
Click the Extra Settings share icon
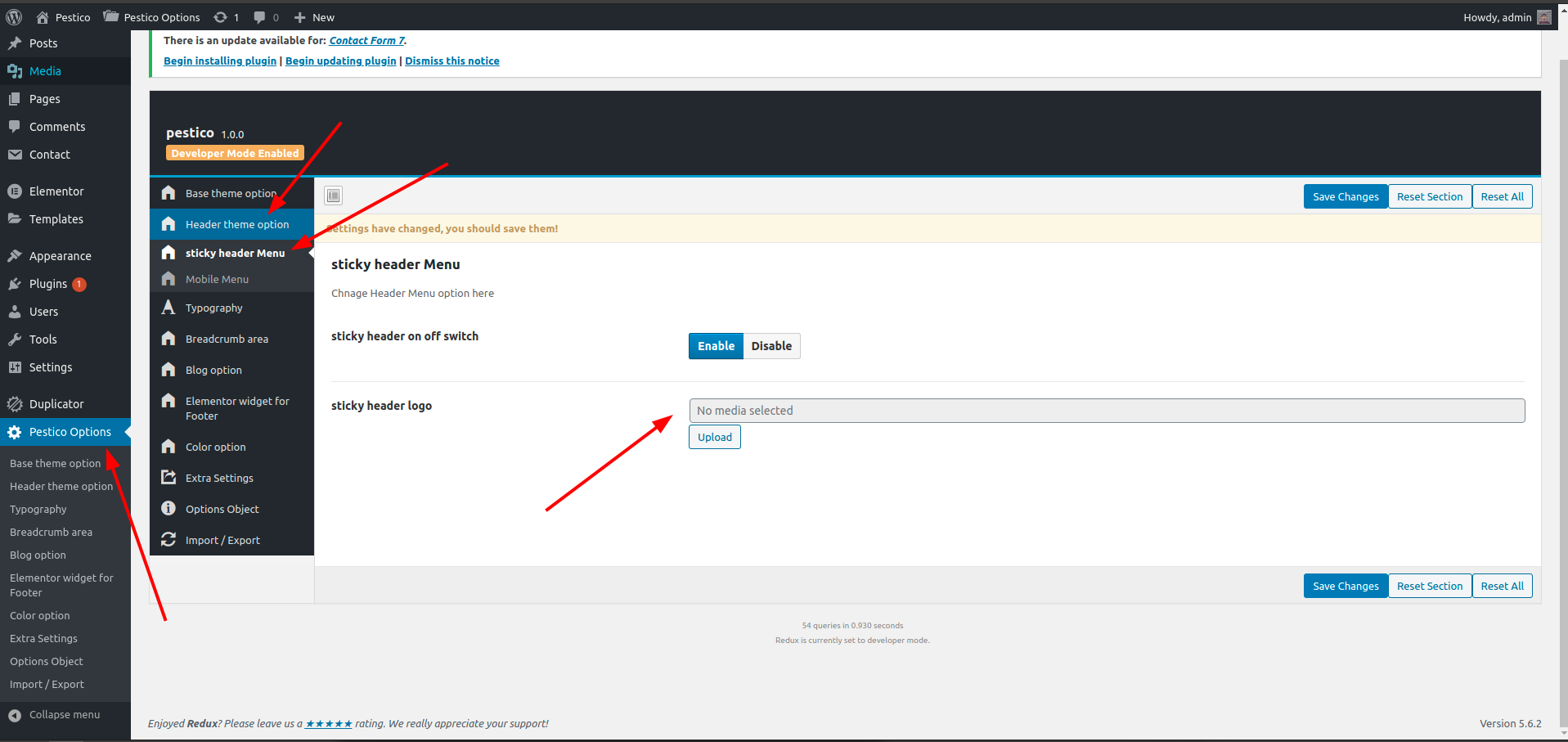click(168, 478)
